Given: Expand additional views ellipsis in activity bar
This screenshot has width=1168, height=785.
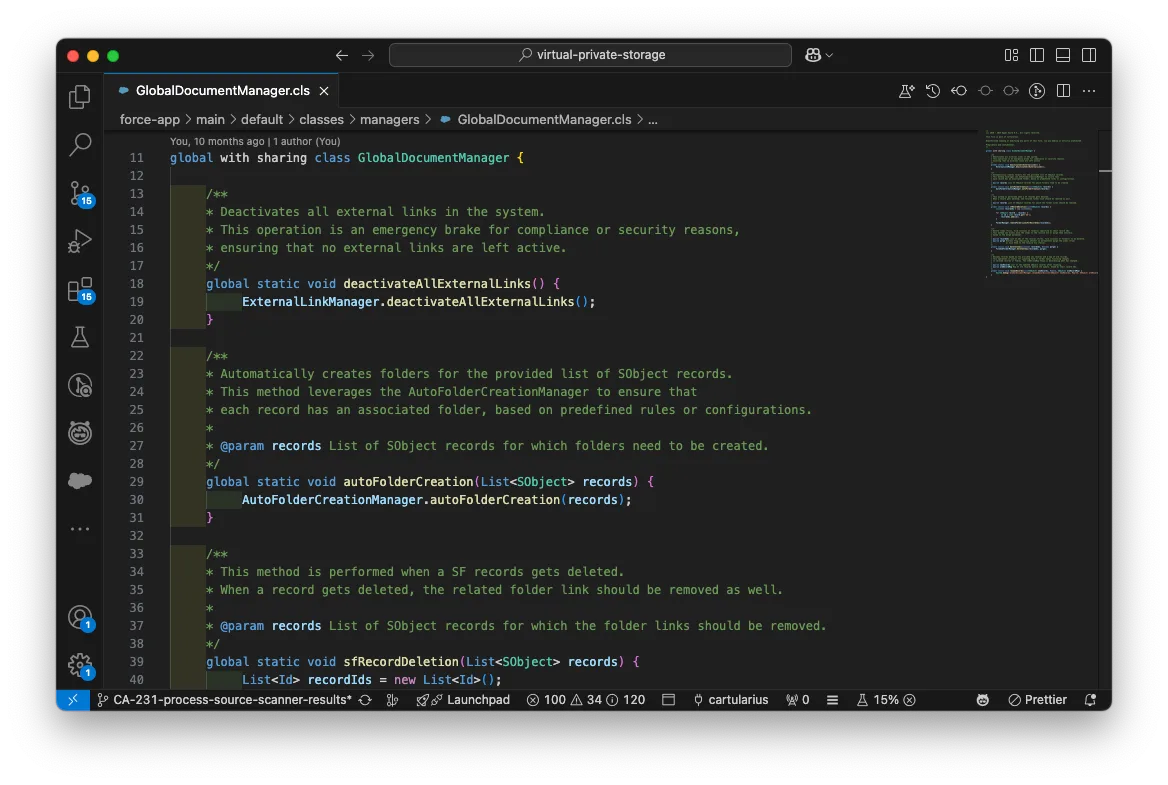Looking at the screenshot, I should tap(80, 529).
